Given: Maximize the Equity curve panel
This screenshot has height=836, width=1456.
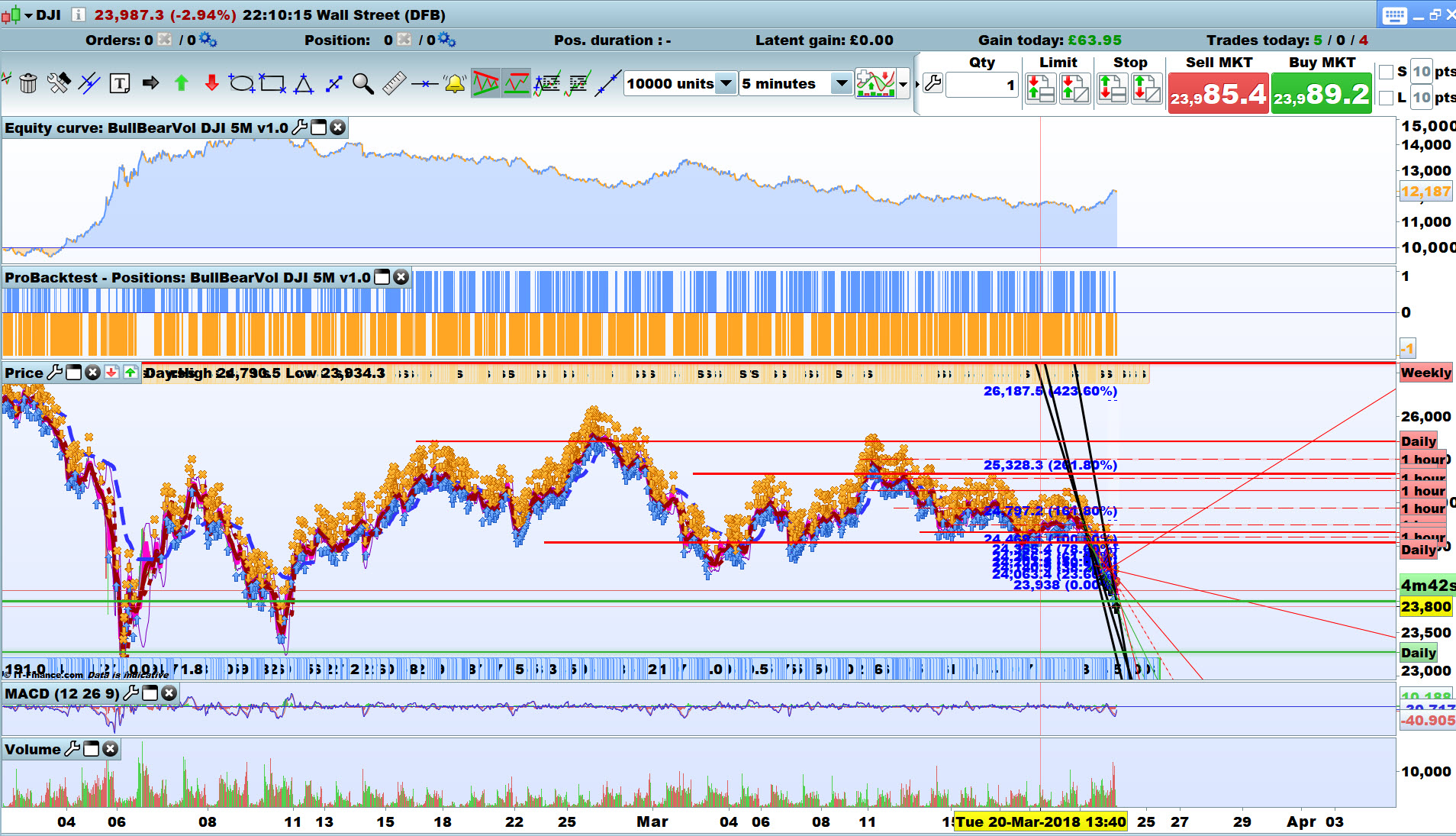Looking at the screenshot, I should 318,127.
